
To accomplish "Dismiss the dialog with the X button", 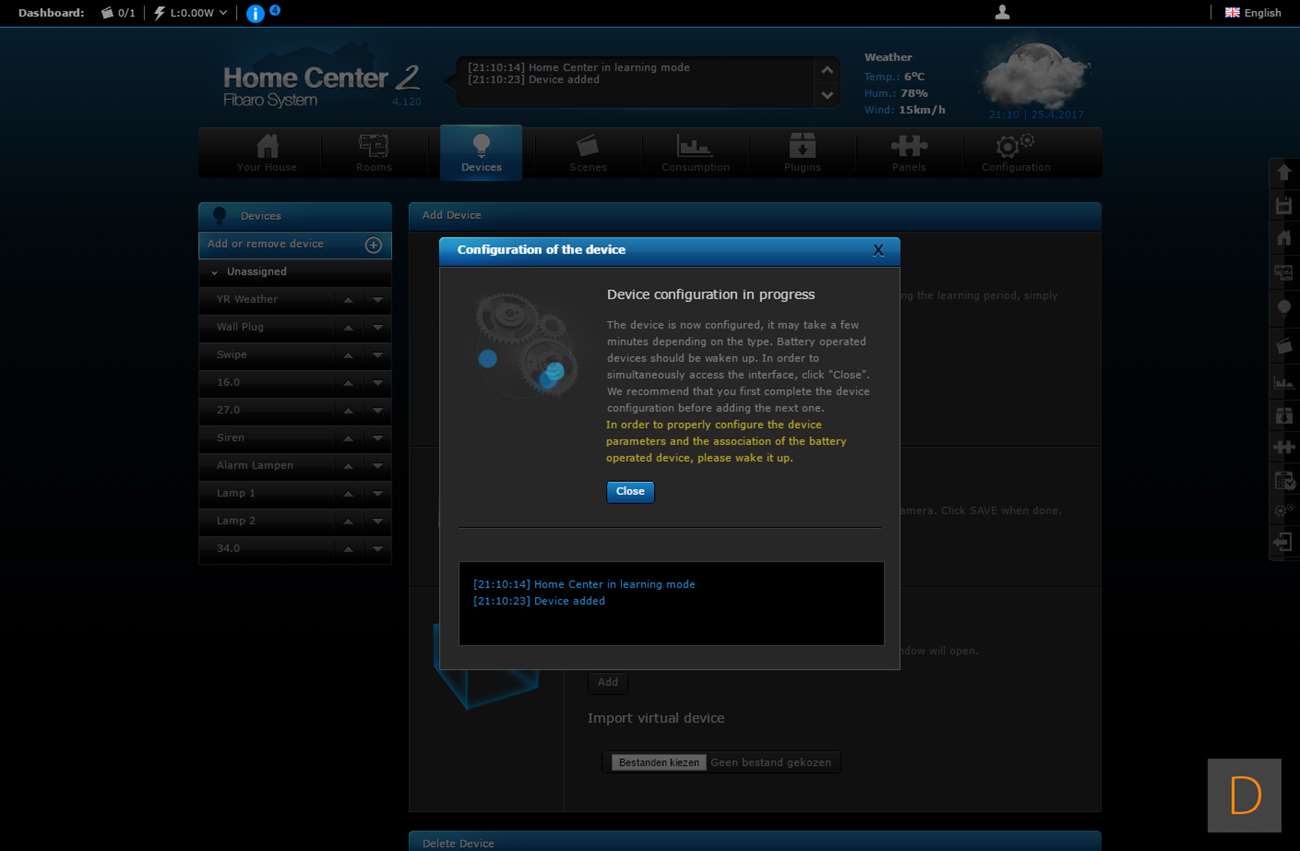I will point(878,251).
